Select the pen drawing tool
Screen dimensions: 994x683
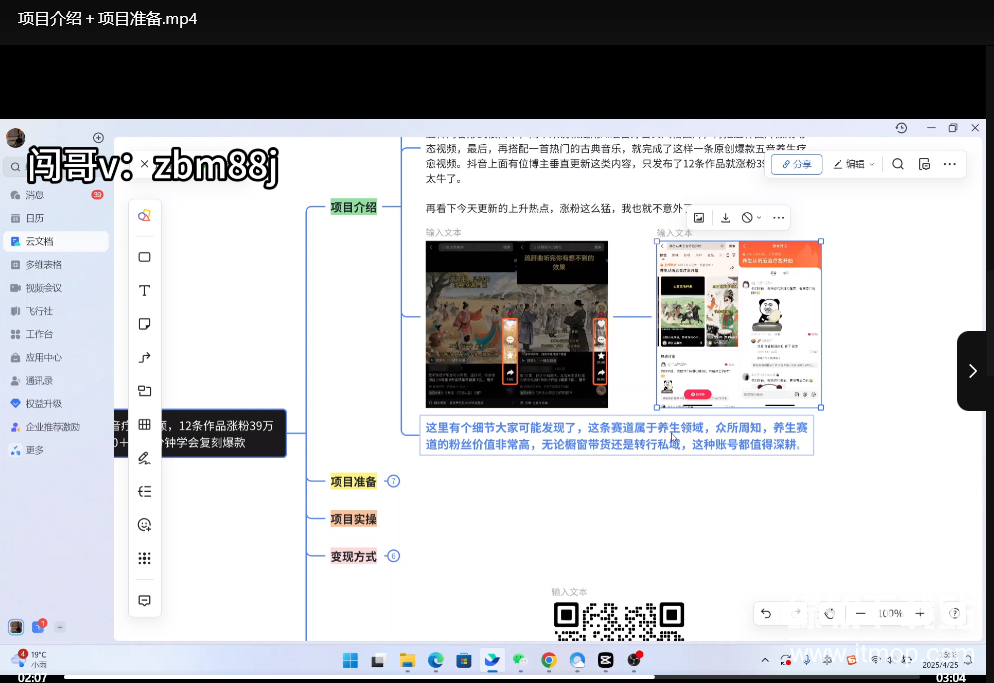(x=145, y=458)
